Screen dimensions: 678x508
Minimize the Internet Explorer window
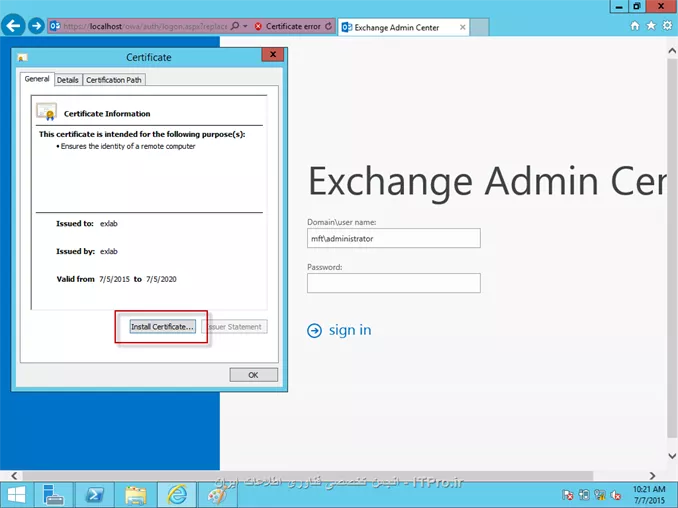(x=619, y=6)
